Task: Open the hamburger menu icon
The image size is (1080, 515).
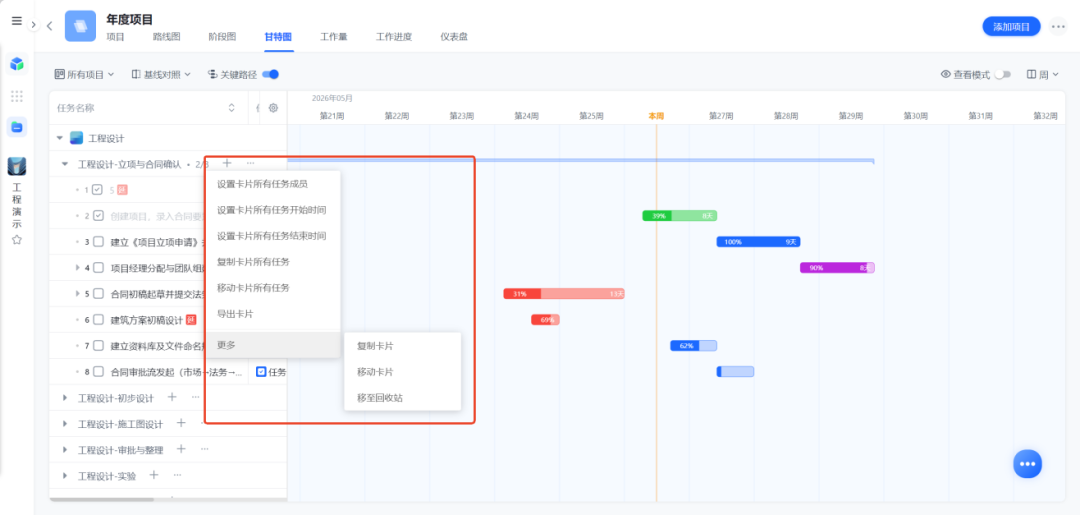Action: pos(17,21)
